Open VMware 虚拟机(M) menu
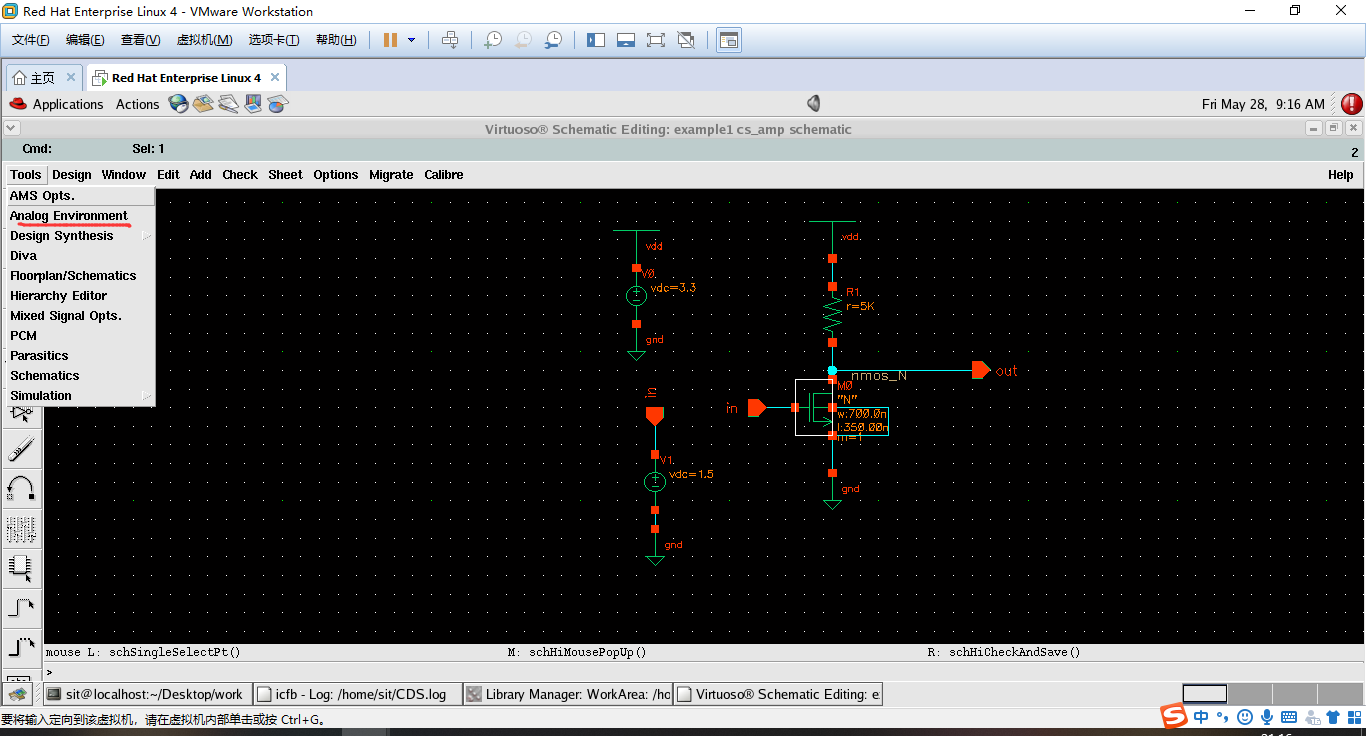The width and height of the screenshot is (1366, 736). point(204,40)
